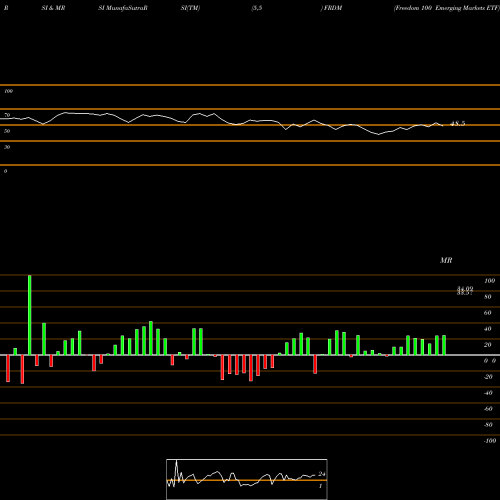Click the MR axis label '40'
Image resolution: width=500 pixels, height=500 pixels.
pos(488,329)
